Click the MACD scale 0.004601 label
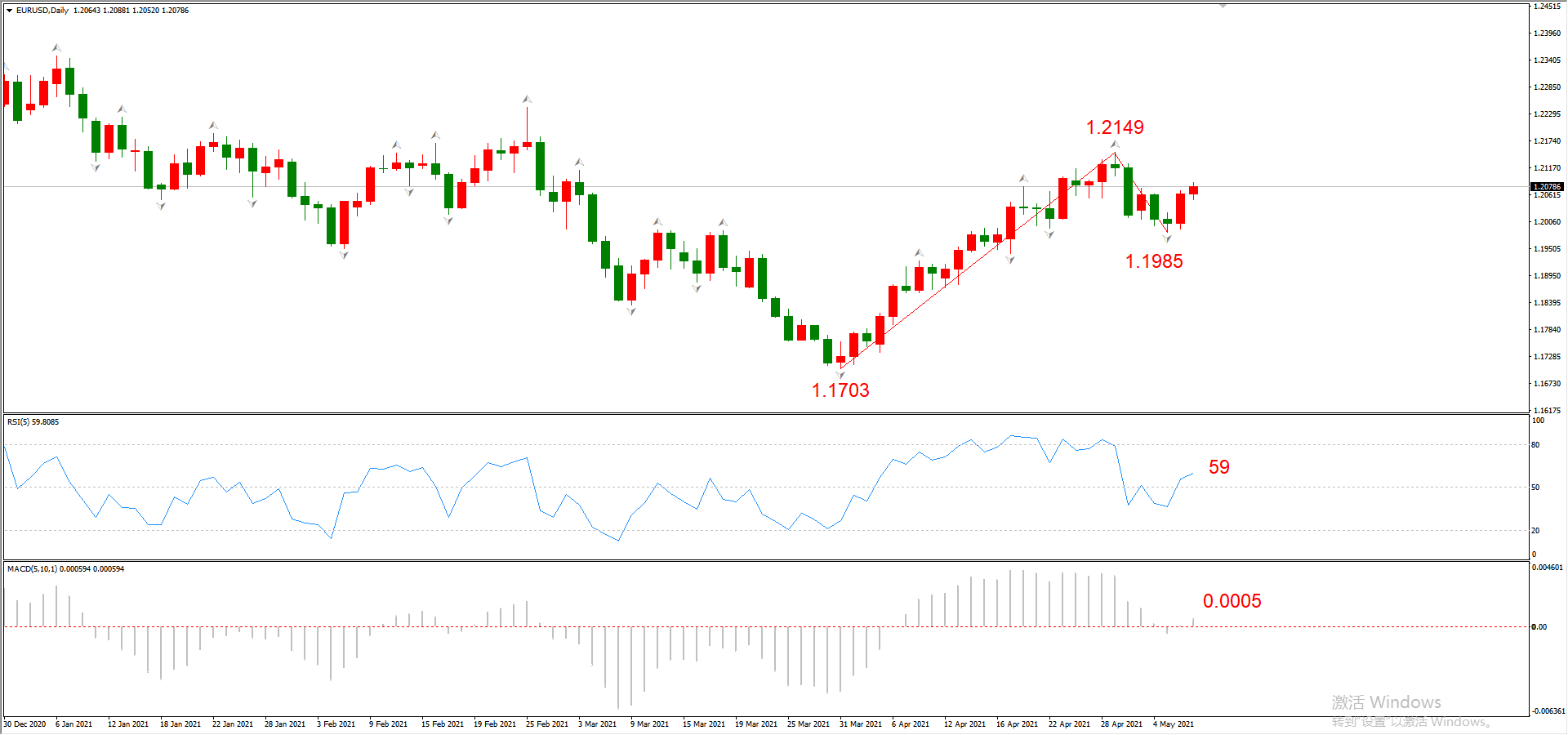 tap(1548, 568)
